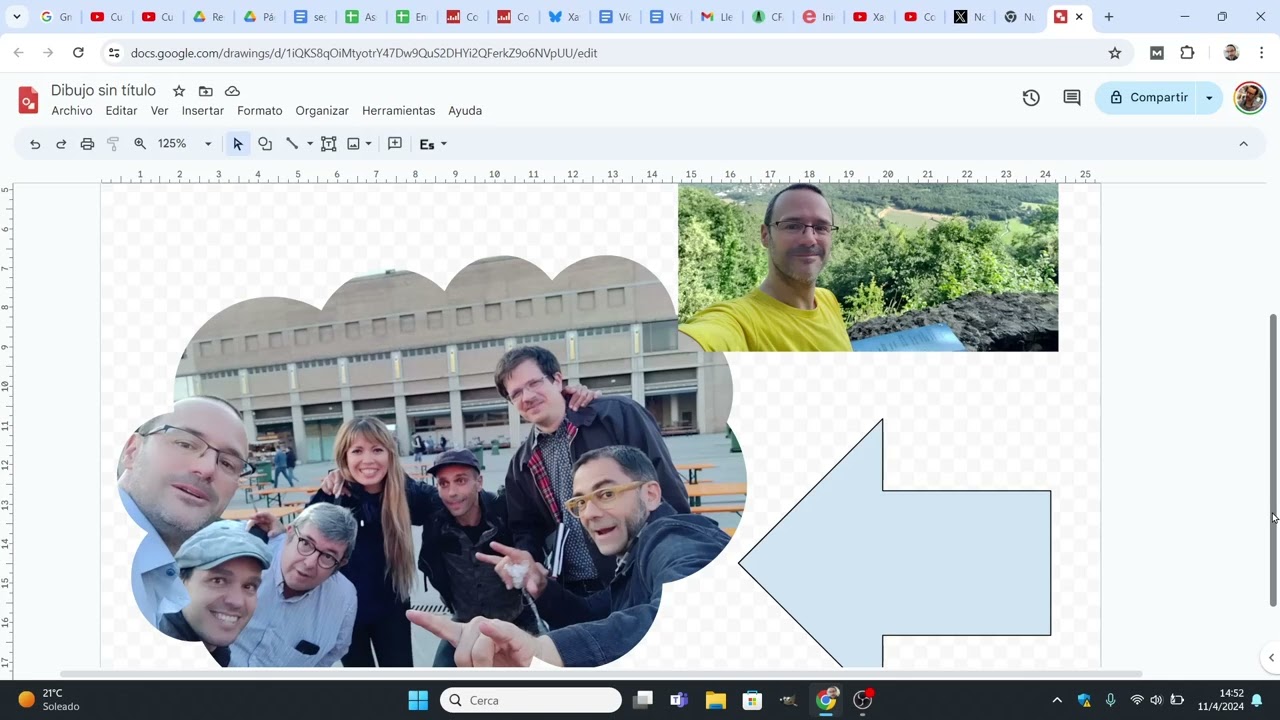Open the Es input tools dropdown

[x=433, y=144]
